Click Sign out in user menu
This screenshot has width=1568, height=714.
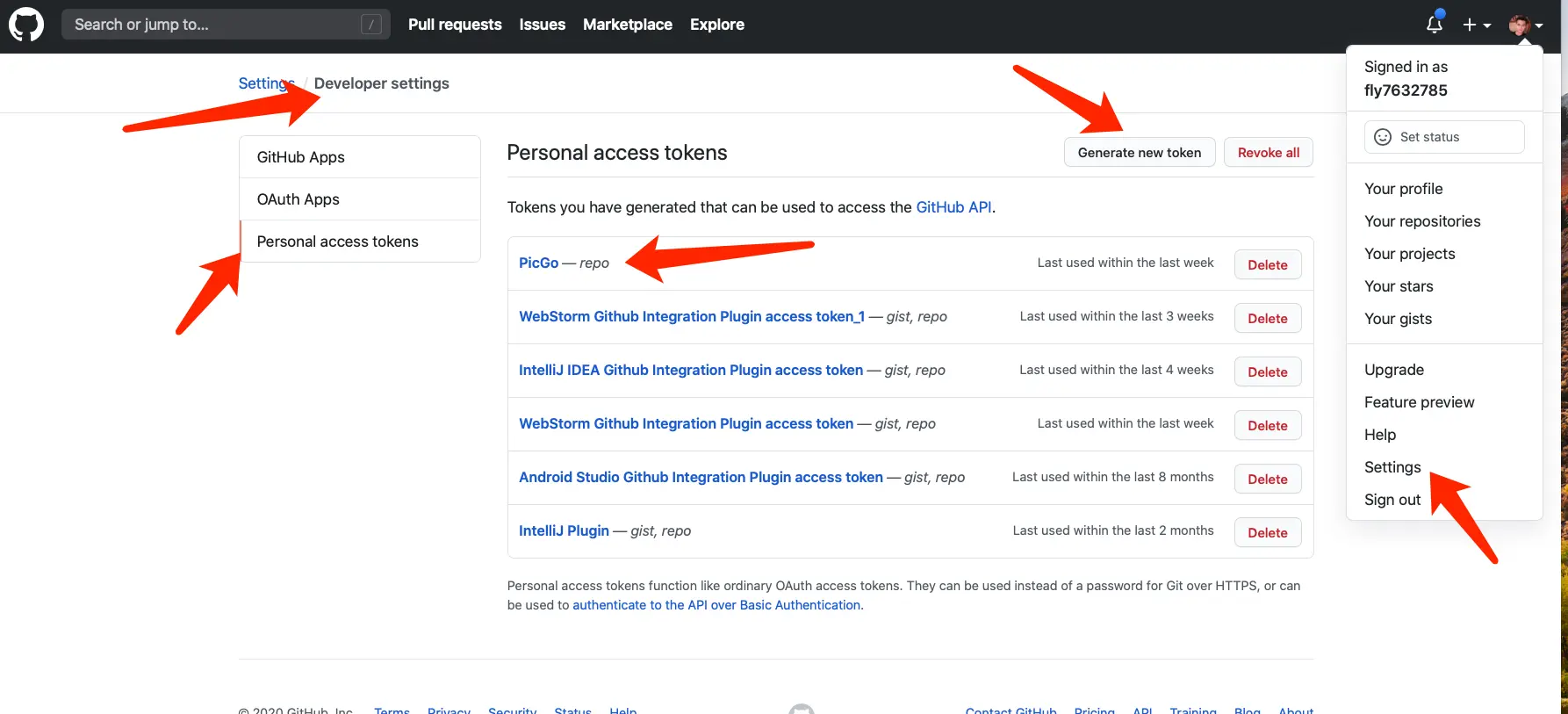1392,500
